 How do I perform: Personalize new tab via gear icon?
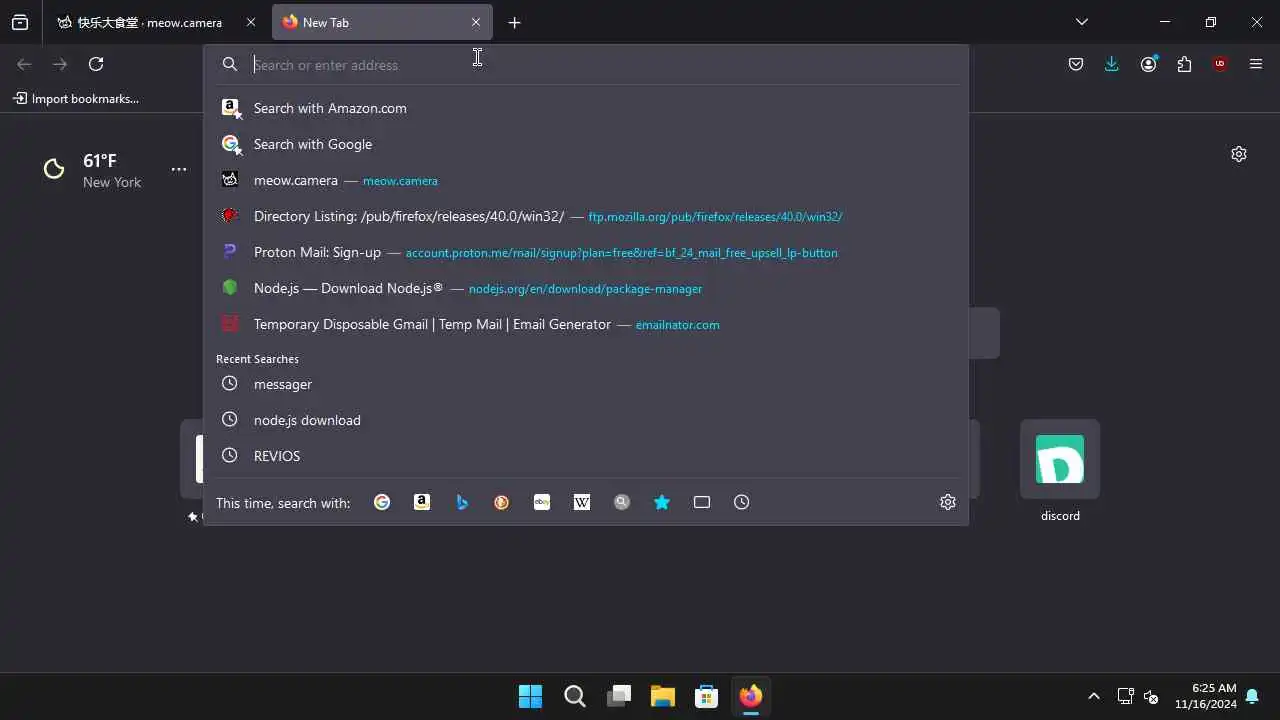tap(1239, 154)
